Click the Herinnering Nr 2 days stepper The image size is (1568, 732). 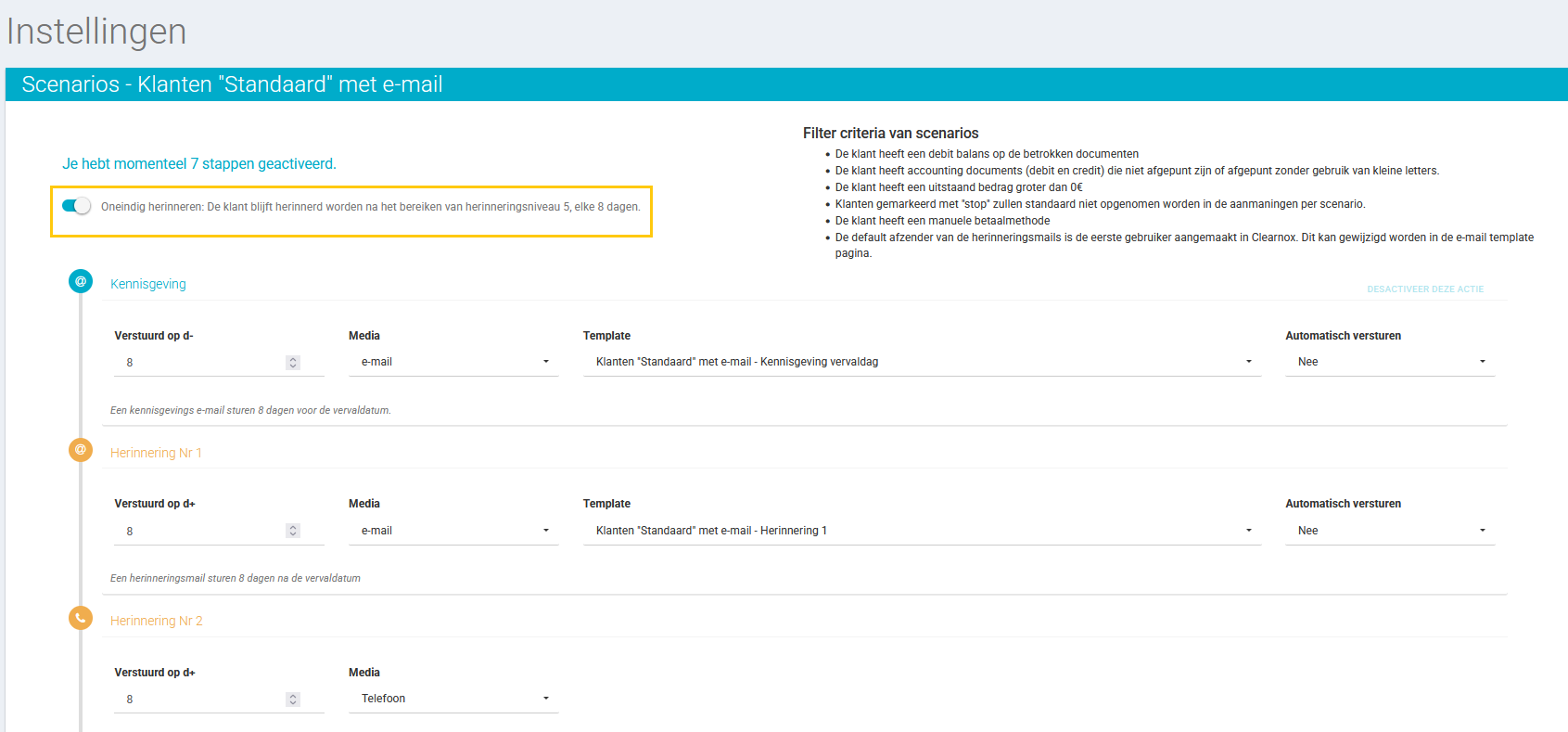tap(293, 700)
